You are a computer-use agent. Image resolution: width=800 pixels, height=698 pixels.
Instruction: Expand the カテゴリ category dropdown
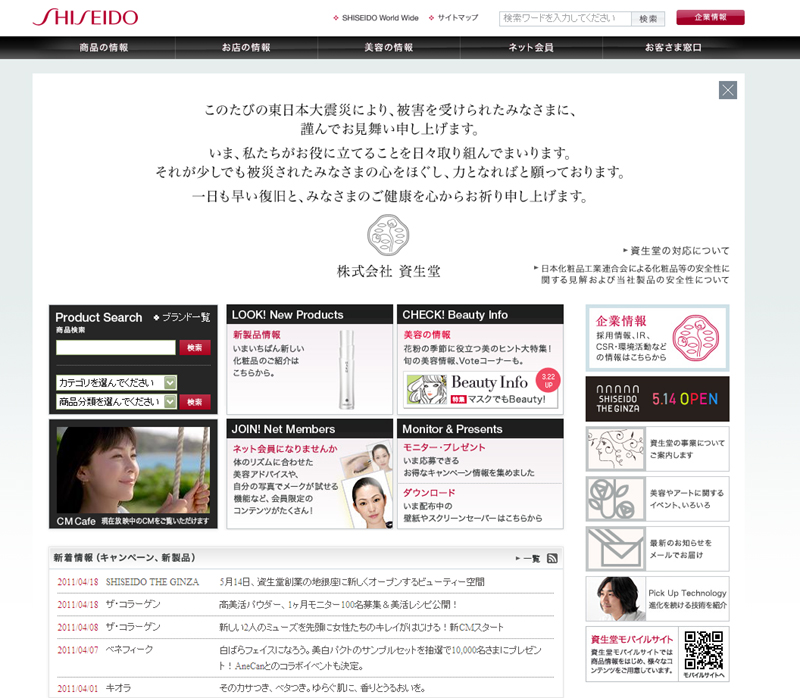[170, 382]
